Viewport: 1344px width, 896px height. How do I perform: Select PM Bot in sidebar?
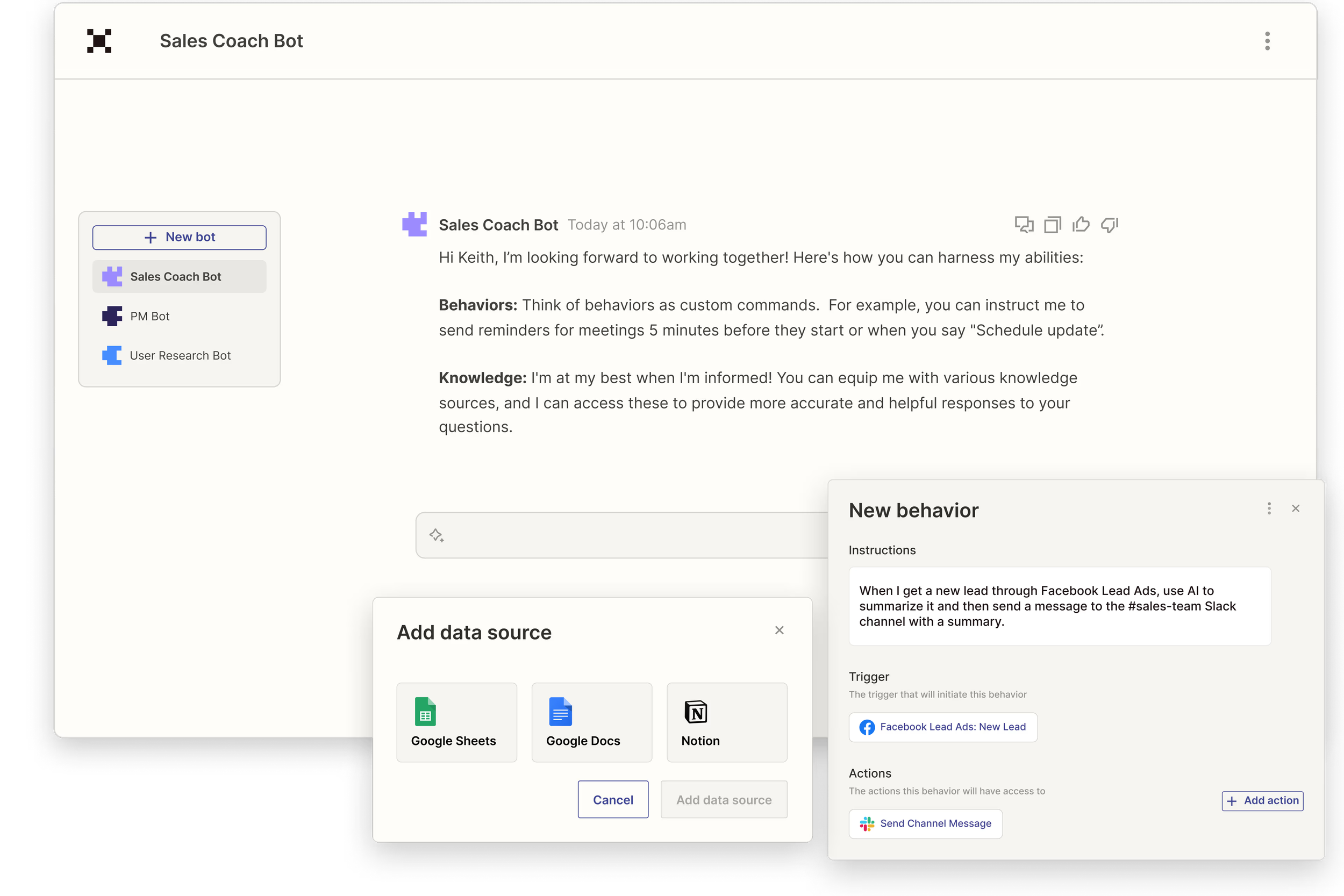coord(149,316)
